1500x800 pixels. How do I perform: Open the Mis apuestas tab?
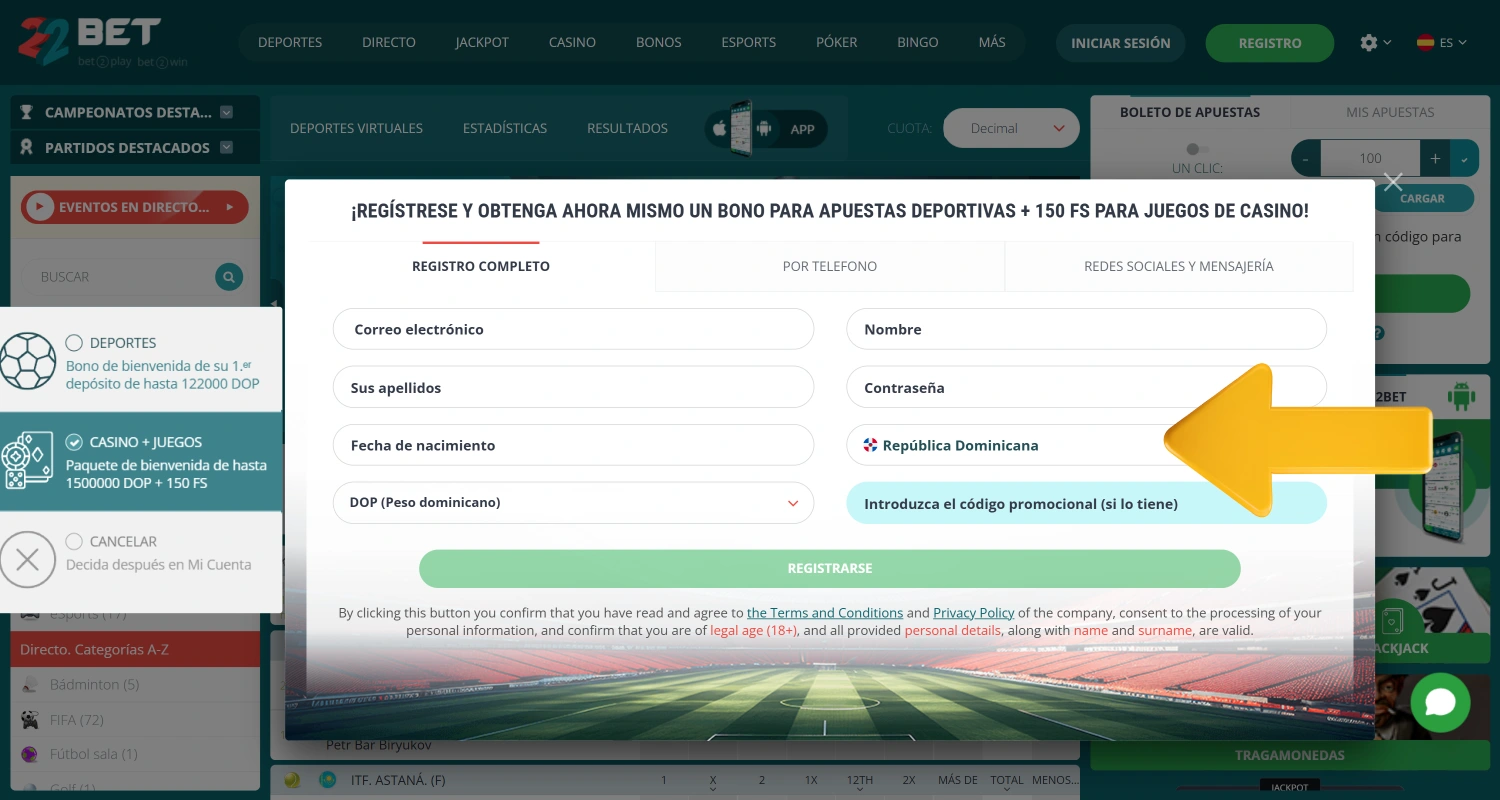coord(1390,112)
